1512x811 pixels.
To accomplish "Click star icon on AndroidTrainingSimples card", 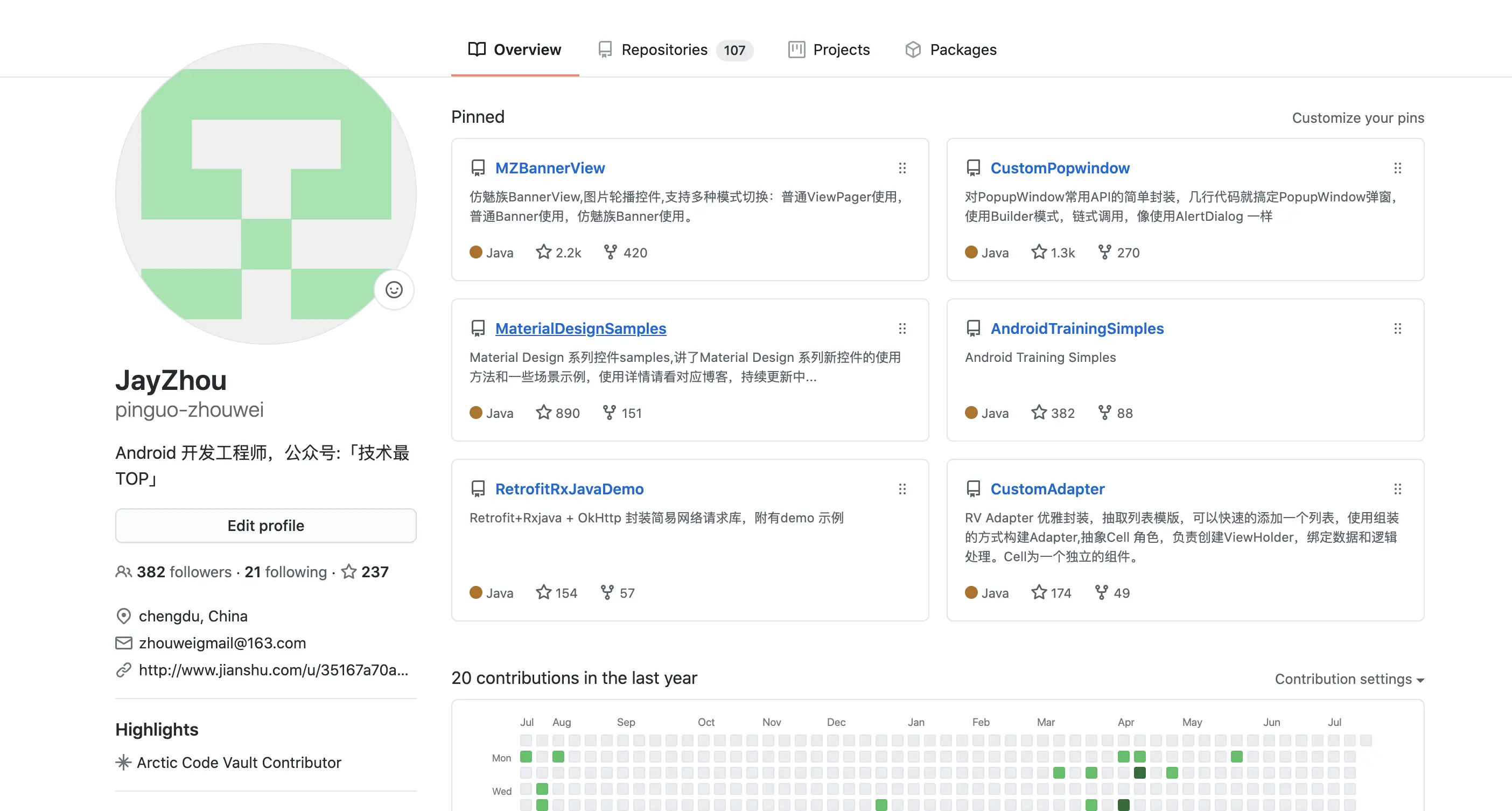I will (x=1039, y=413).
